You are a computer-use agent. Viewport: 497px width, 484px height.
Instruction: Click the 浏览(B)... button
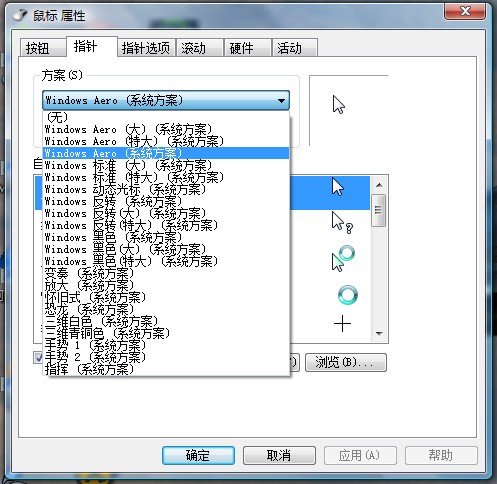(346, 362)
